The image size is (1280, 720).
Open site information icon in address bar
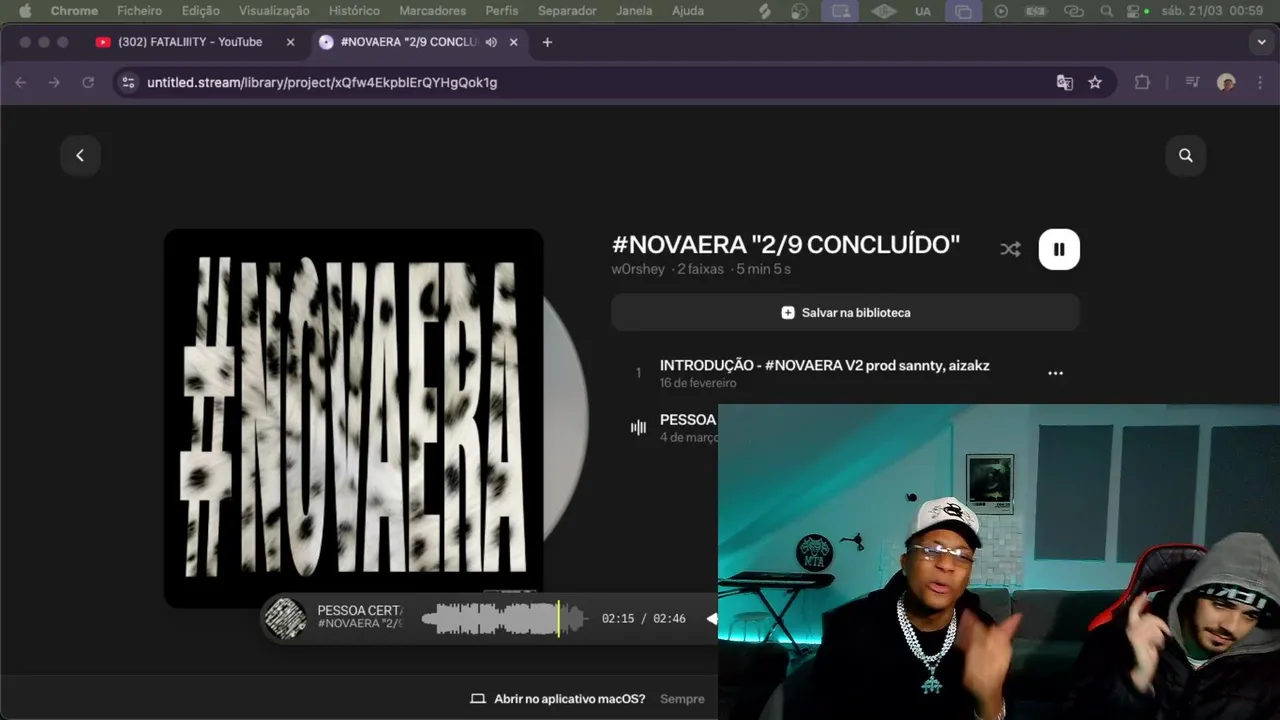pos(128,82)
